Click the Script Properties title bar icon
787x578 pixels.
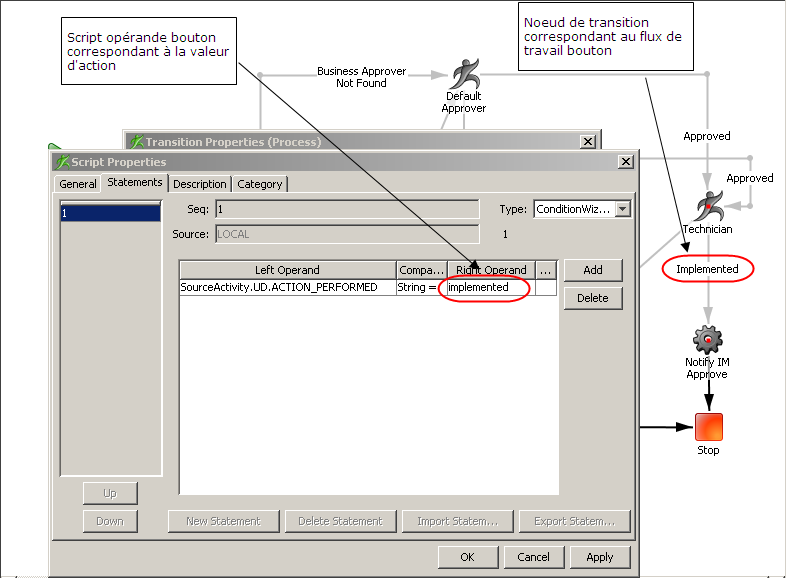click(62, 162)
